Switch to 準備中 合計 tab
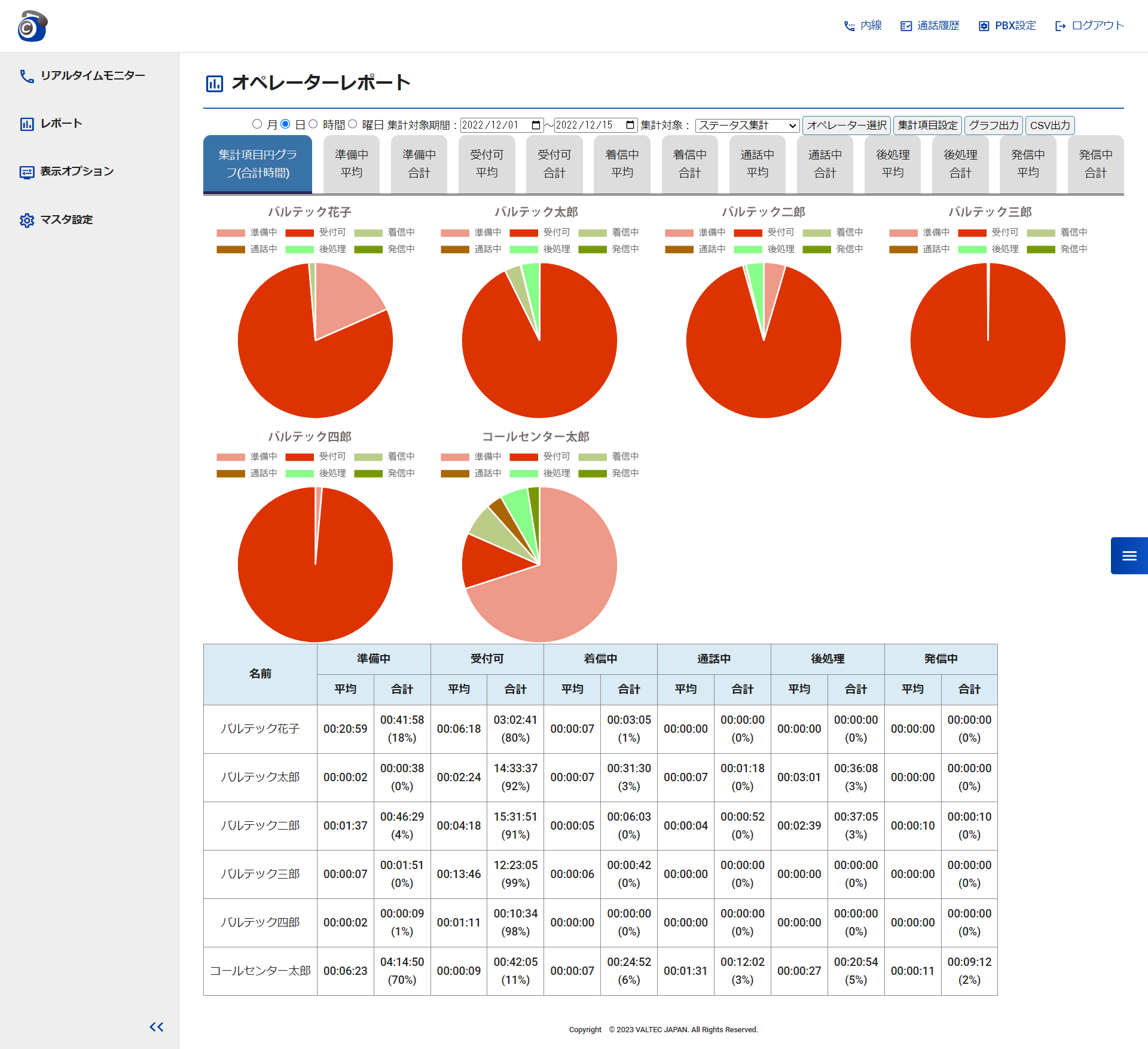The height and width of the screenshot is (1049, 1148). point(419,164)
